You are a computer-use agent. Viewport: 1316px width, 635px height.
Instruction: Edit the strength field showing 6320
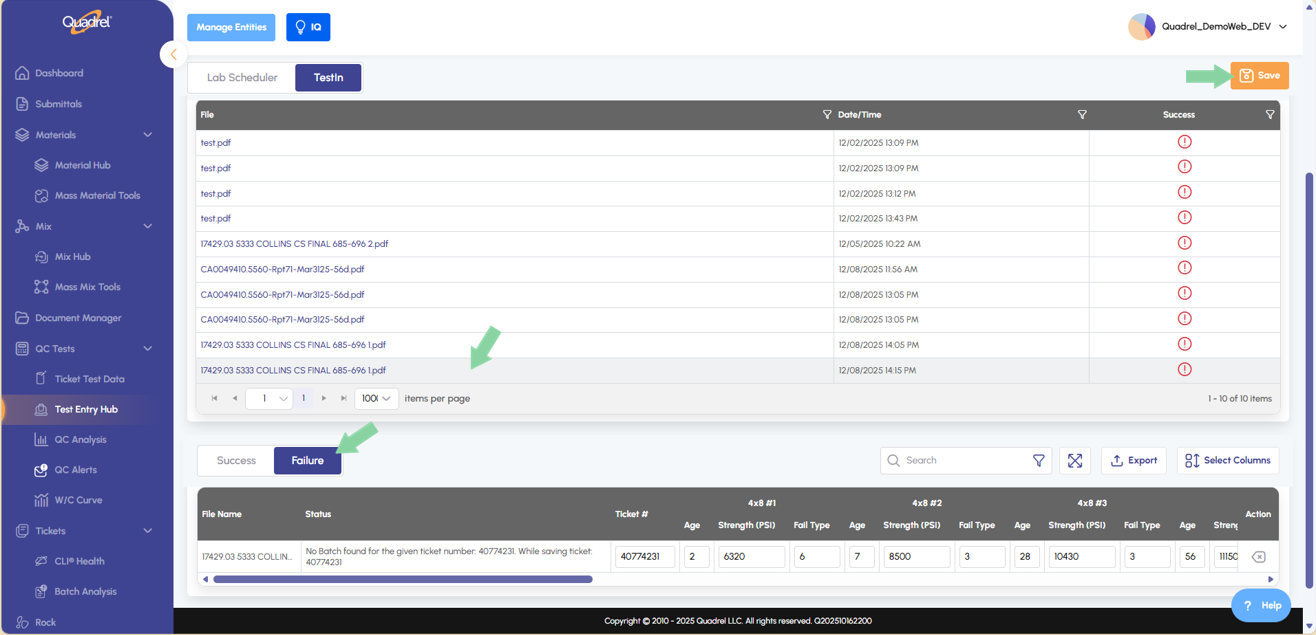click(x=751, y=557)
